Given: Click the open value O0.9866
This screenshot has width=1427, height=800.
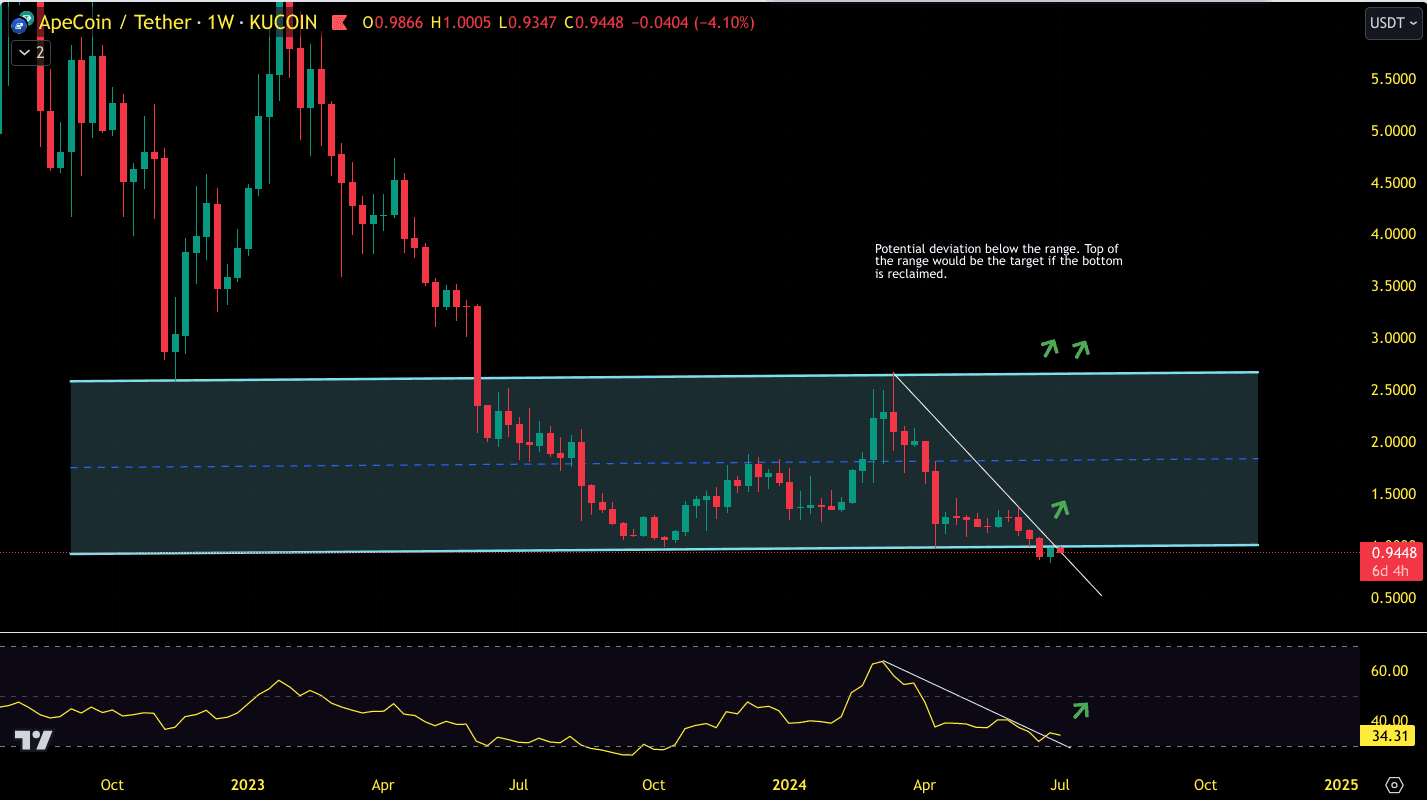Looking at the screenshot, I should [394, 22].
